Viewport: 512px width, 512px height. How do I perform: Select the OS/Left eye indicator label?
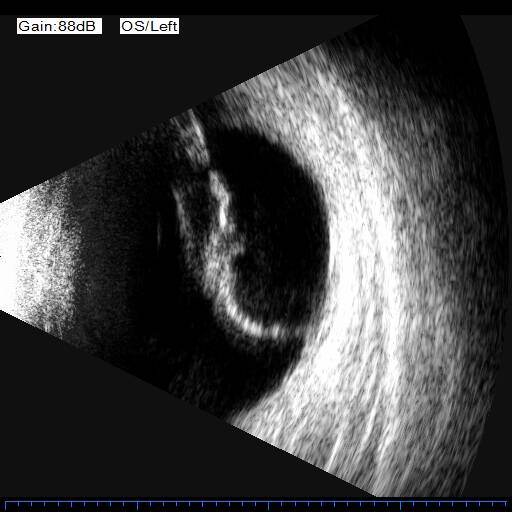coord(149,26)
